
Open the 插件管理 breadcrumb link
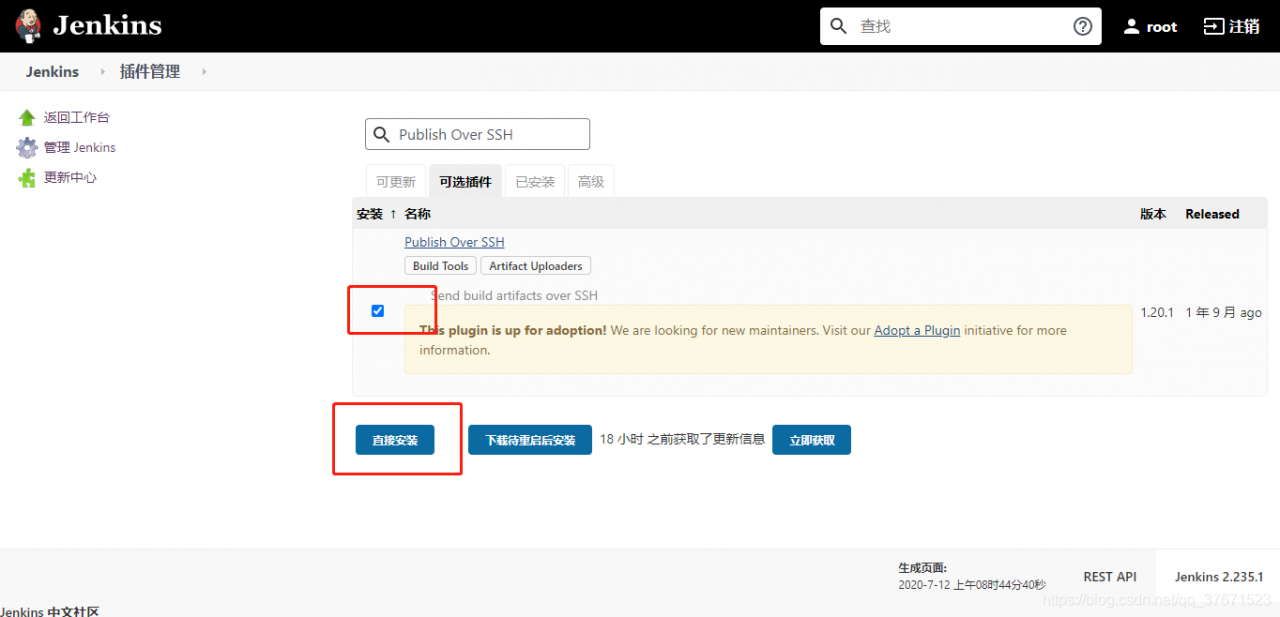[150, 72]
